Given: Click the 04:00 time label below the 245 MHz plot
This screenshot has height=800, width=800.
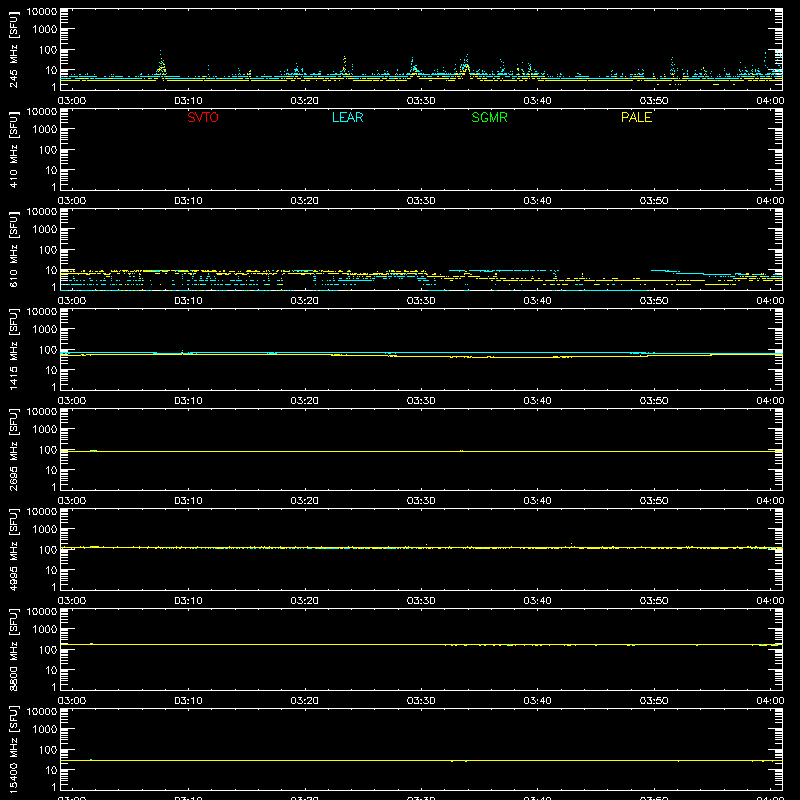Looking at the screenshot, I should [x=770, y=101].
